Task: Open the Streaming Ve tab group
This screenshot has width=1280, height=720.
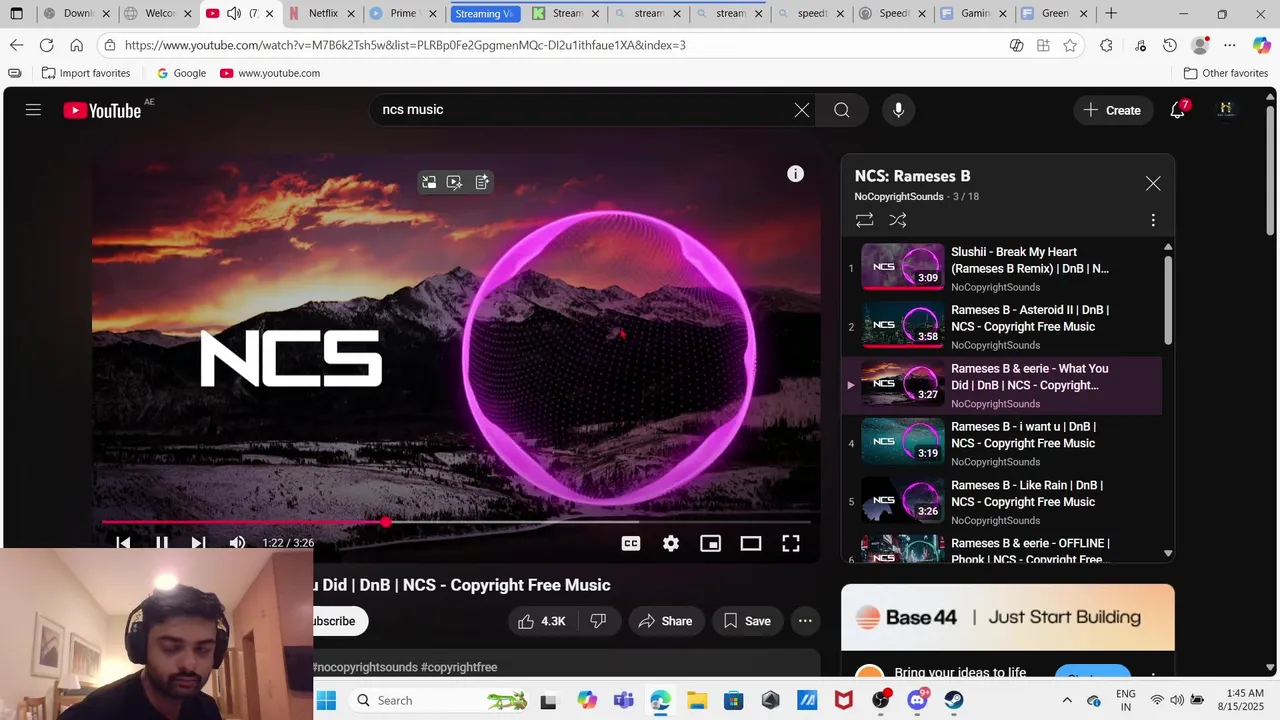Action: [485, 14]
